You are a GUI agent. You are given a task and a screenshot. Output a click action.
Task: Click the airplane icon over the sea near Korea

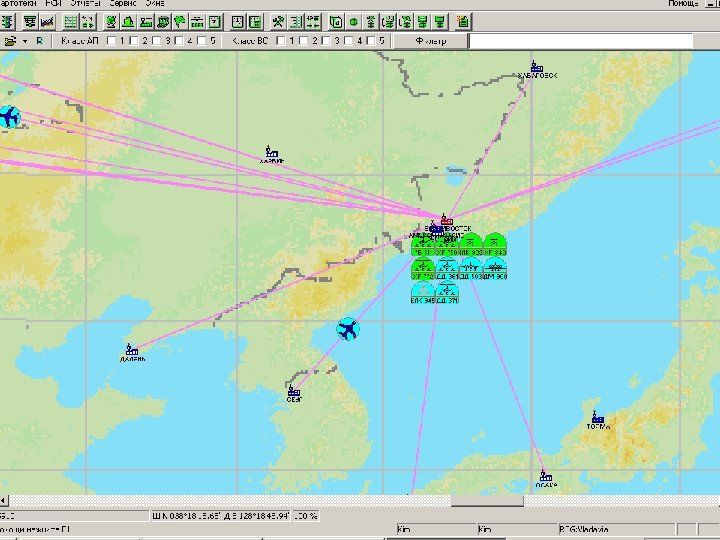(x=348, y=329)
